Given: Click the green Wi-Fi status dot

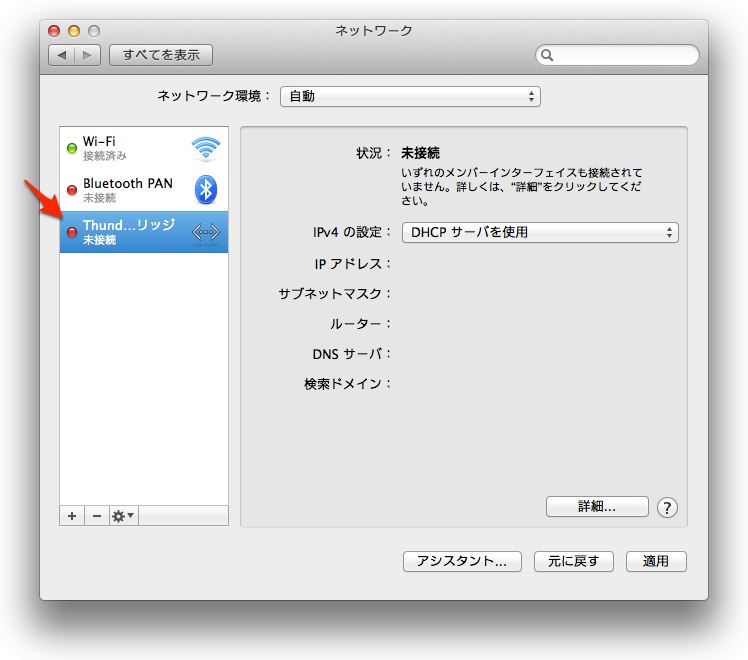Looking at the screenshot, I should pyautogui.click(x=72, y=148).
